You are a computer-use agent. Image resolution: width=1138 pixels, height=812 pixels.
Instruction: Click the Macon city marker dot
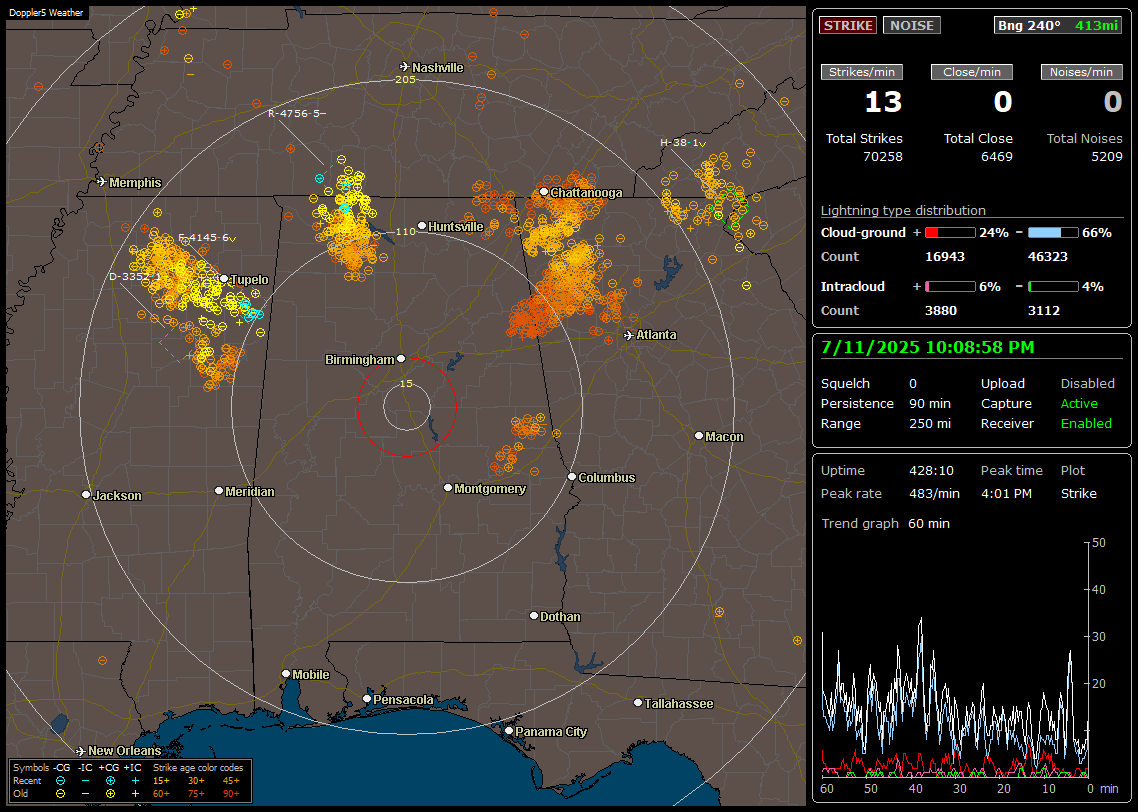(699, 435)
